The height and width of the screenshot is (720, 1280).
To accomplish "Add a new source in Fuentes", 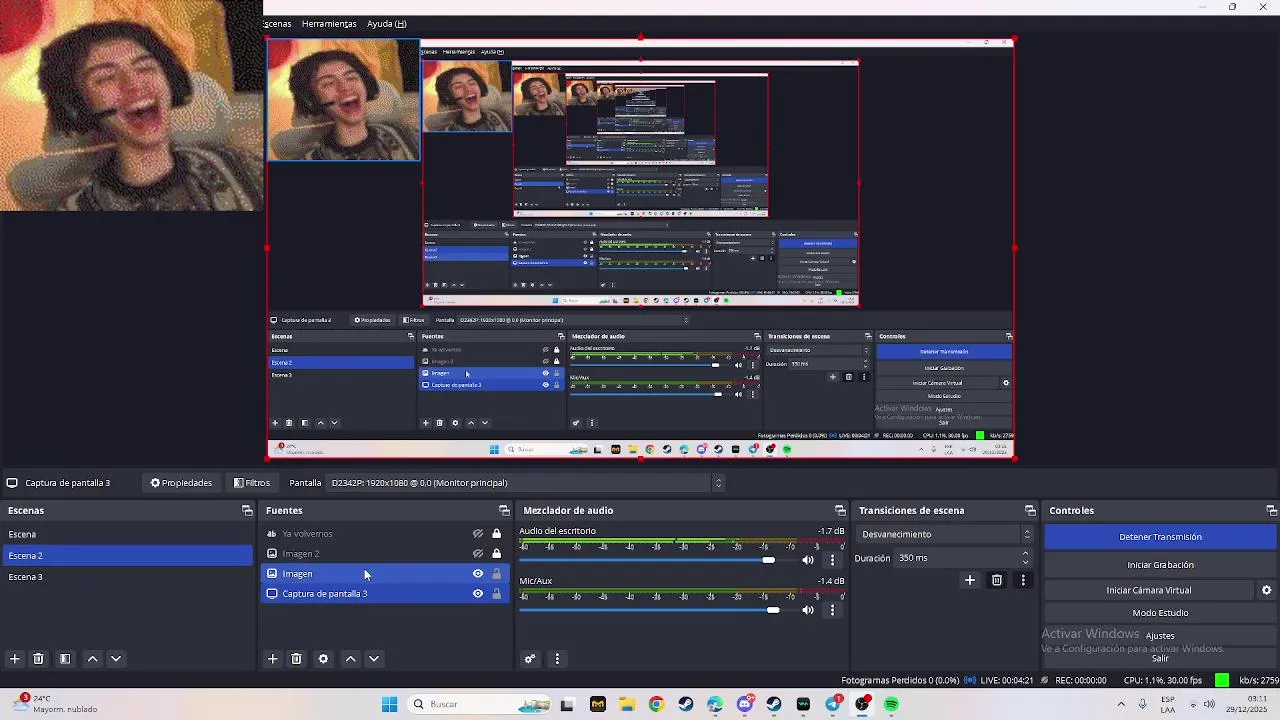I will 272,659.
